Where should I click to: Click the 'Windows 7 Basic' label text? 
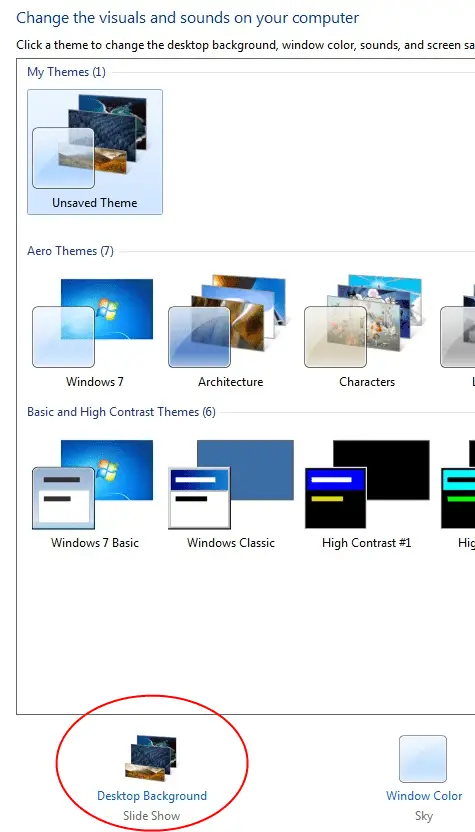94,543
